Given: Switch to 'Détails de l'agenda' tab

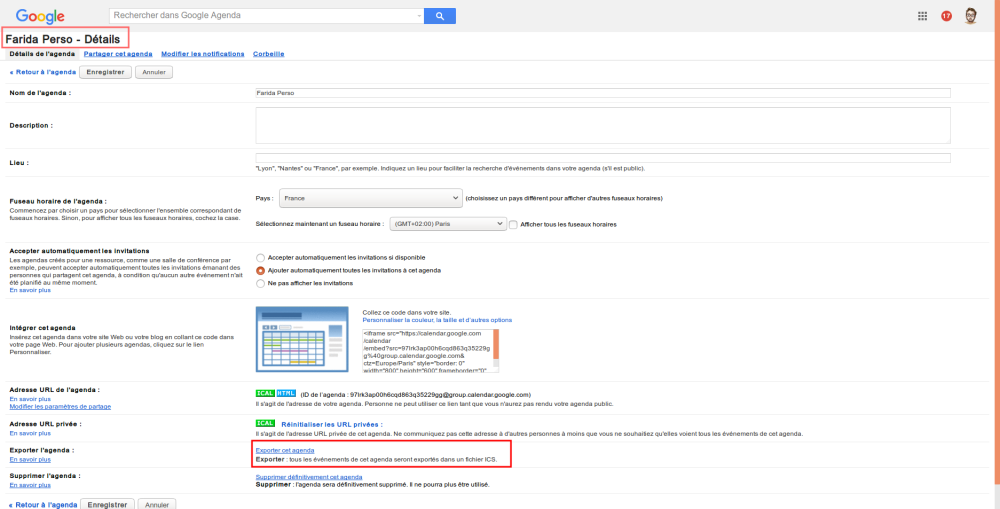Looking at the screenshot, I should (41, 54).
